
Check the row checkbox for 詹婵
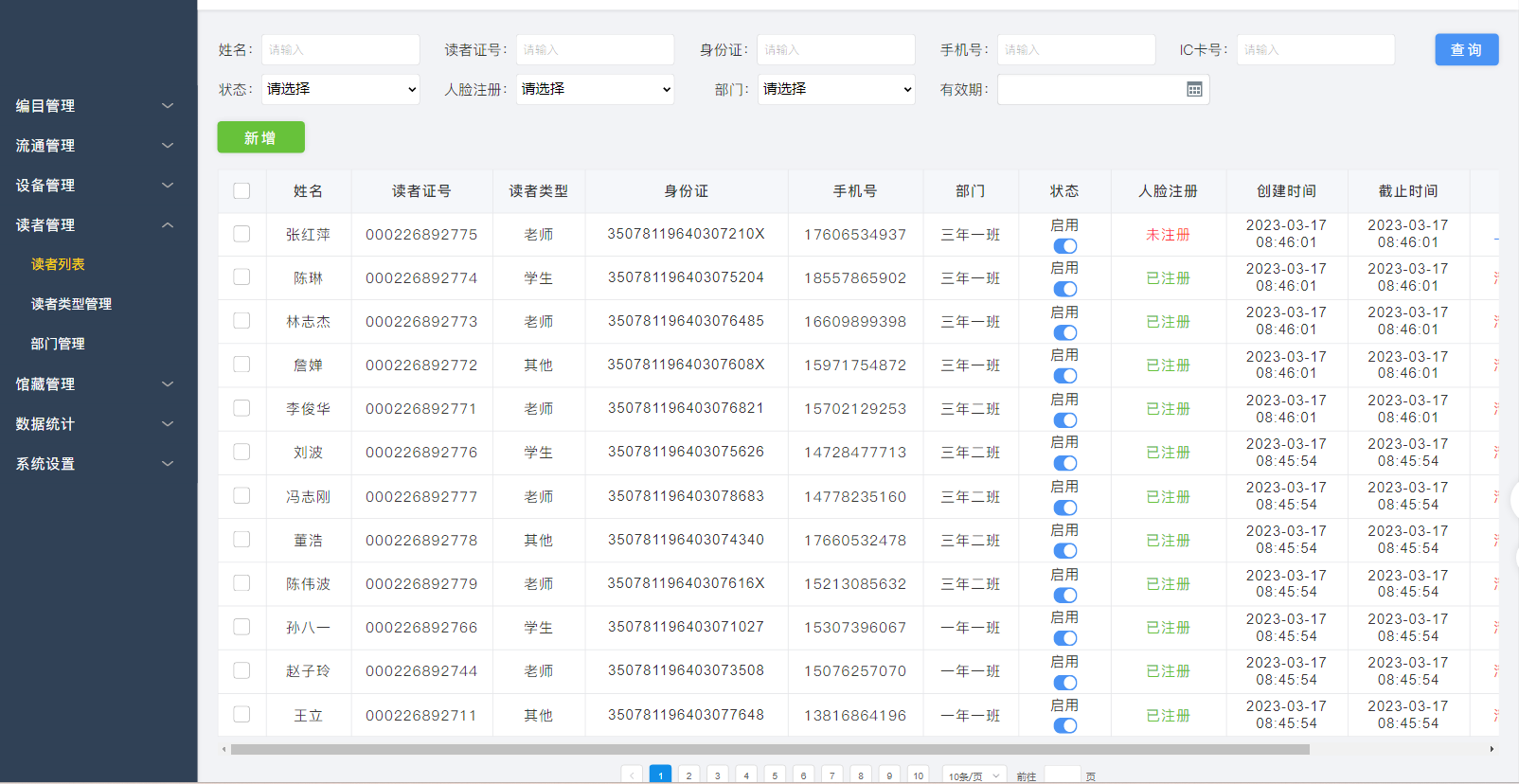click(241, 365)
